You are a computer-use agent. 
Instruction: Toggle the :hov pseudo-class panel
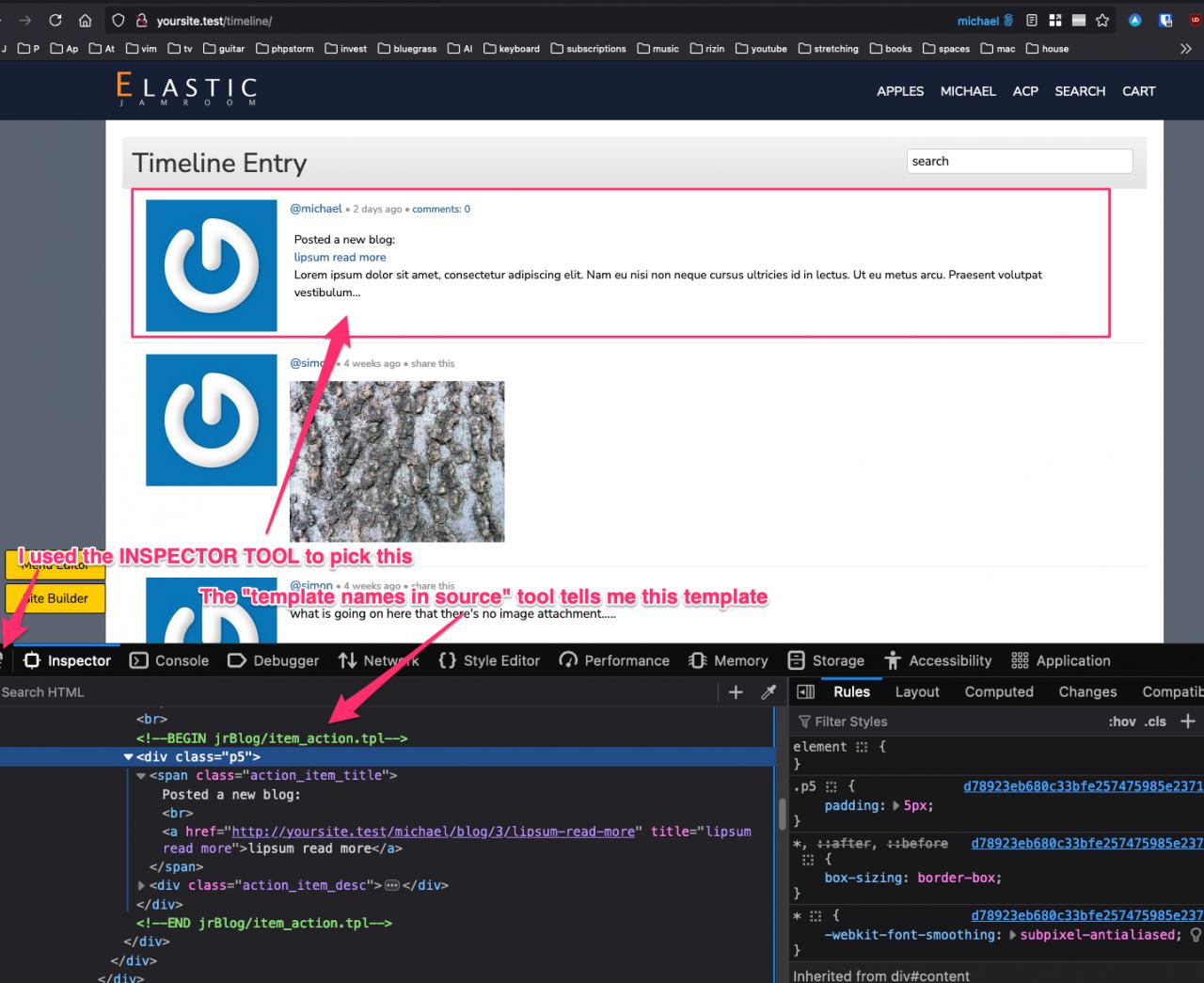pyautogui.click(x=1121, y=721)
